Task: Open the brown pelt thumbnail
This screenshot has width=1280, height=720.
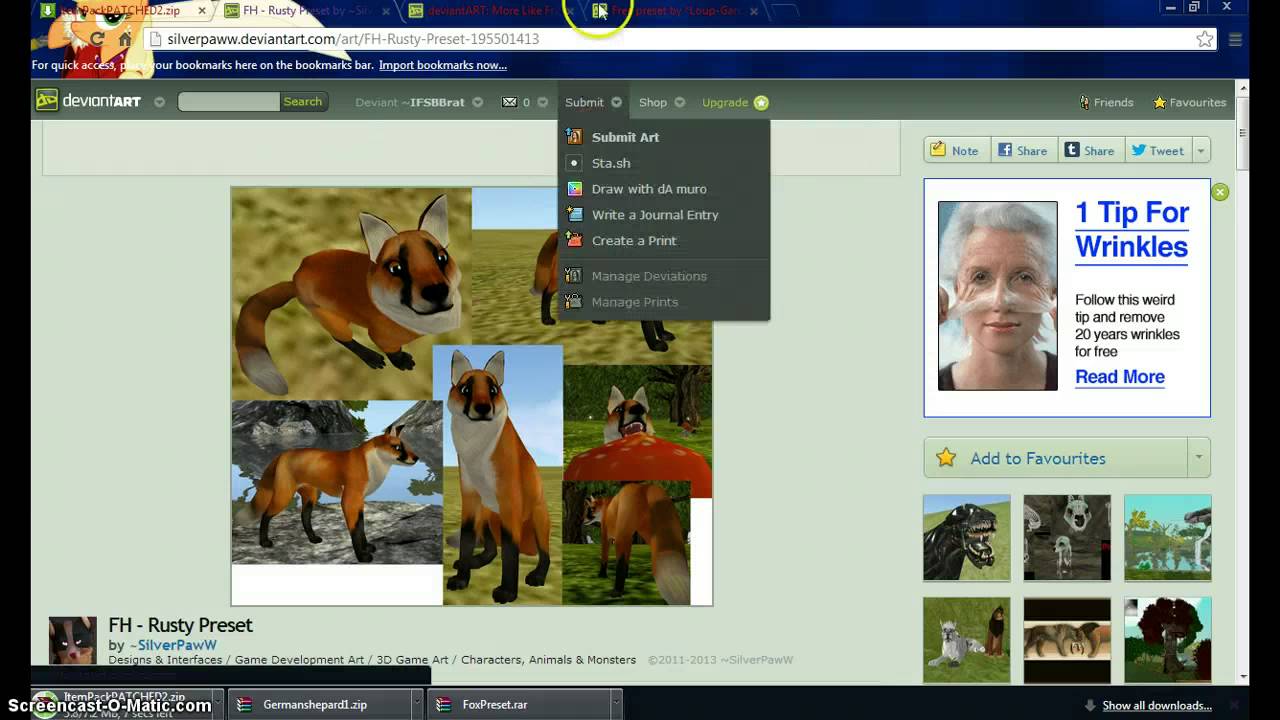Action: click(1067, 640)
